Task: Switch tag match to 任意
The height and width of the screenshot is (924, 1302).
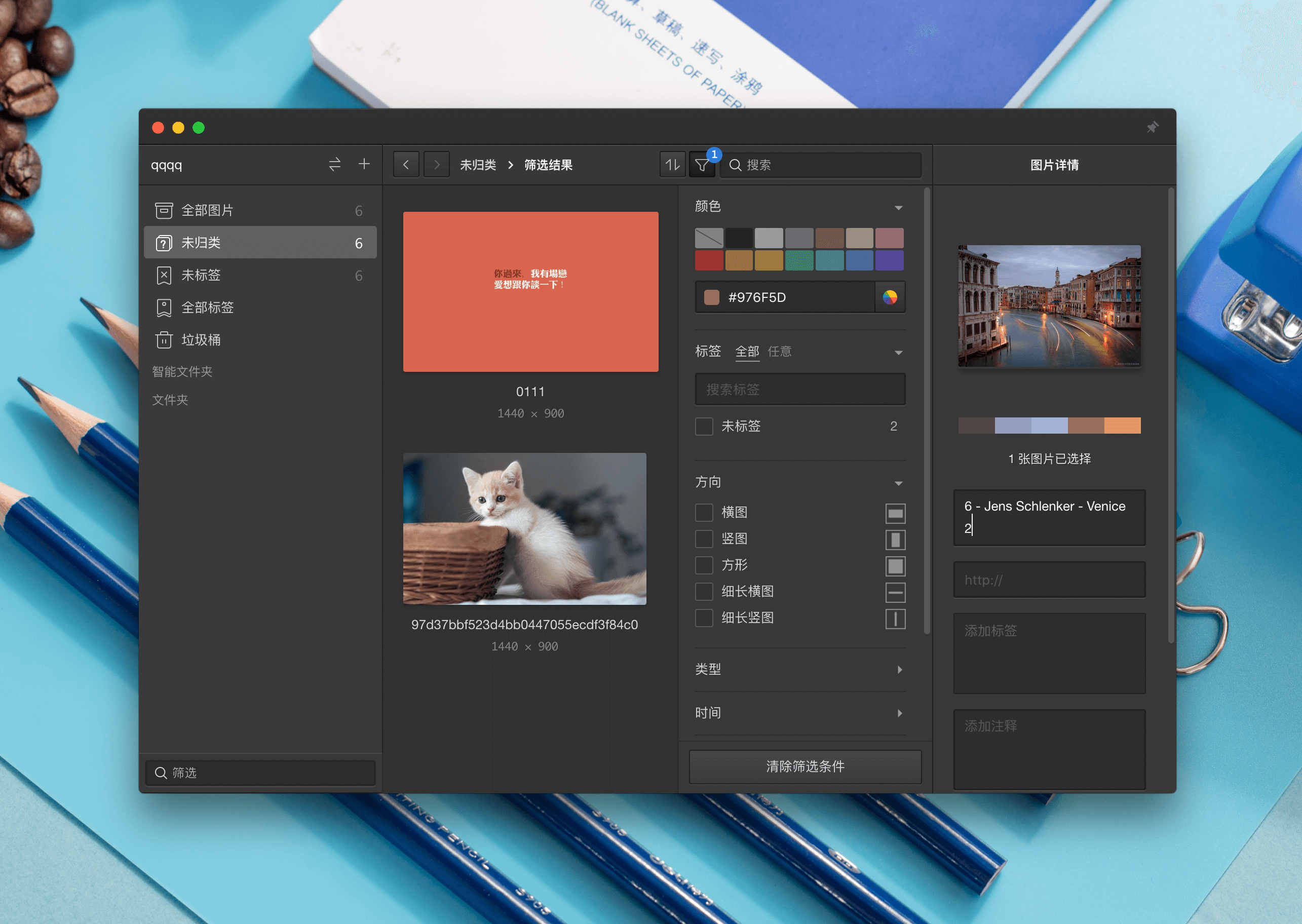Action: tap(780, 352)
